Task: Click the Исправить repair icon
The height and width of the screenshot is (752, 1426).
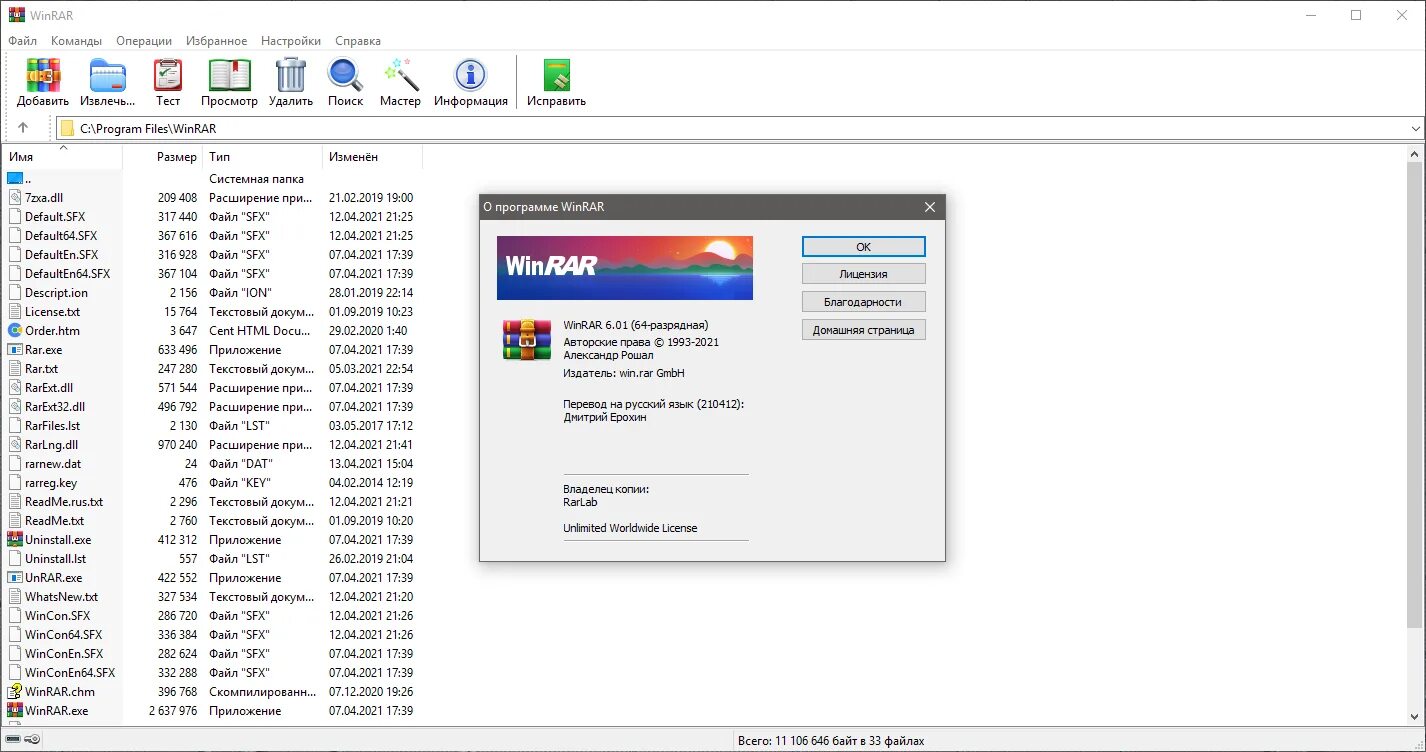Action: [557, 75]
